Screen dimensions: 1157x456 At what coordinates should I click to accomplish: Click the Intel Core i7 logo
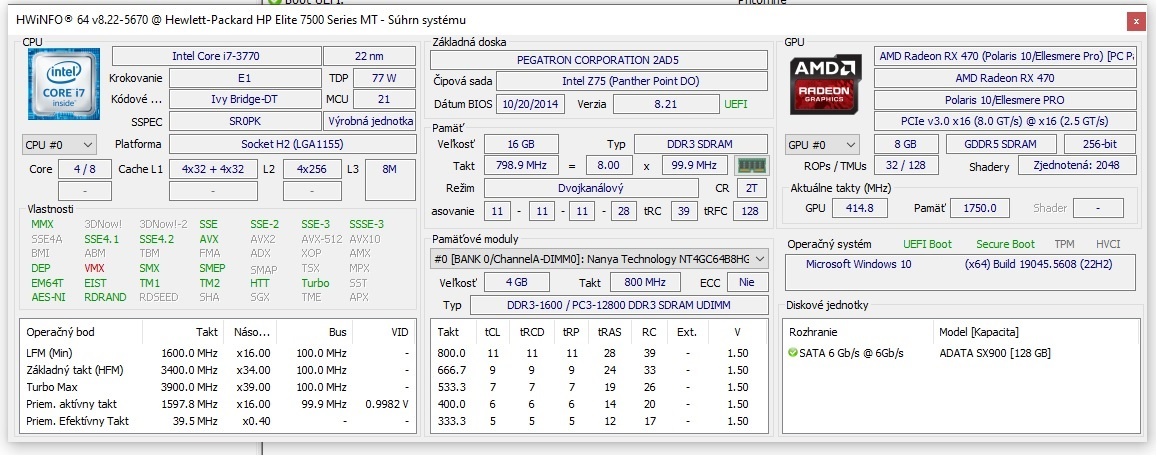64,86
